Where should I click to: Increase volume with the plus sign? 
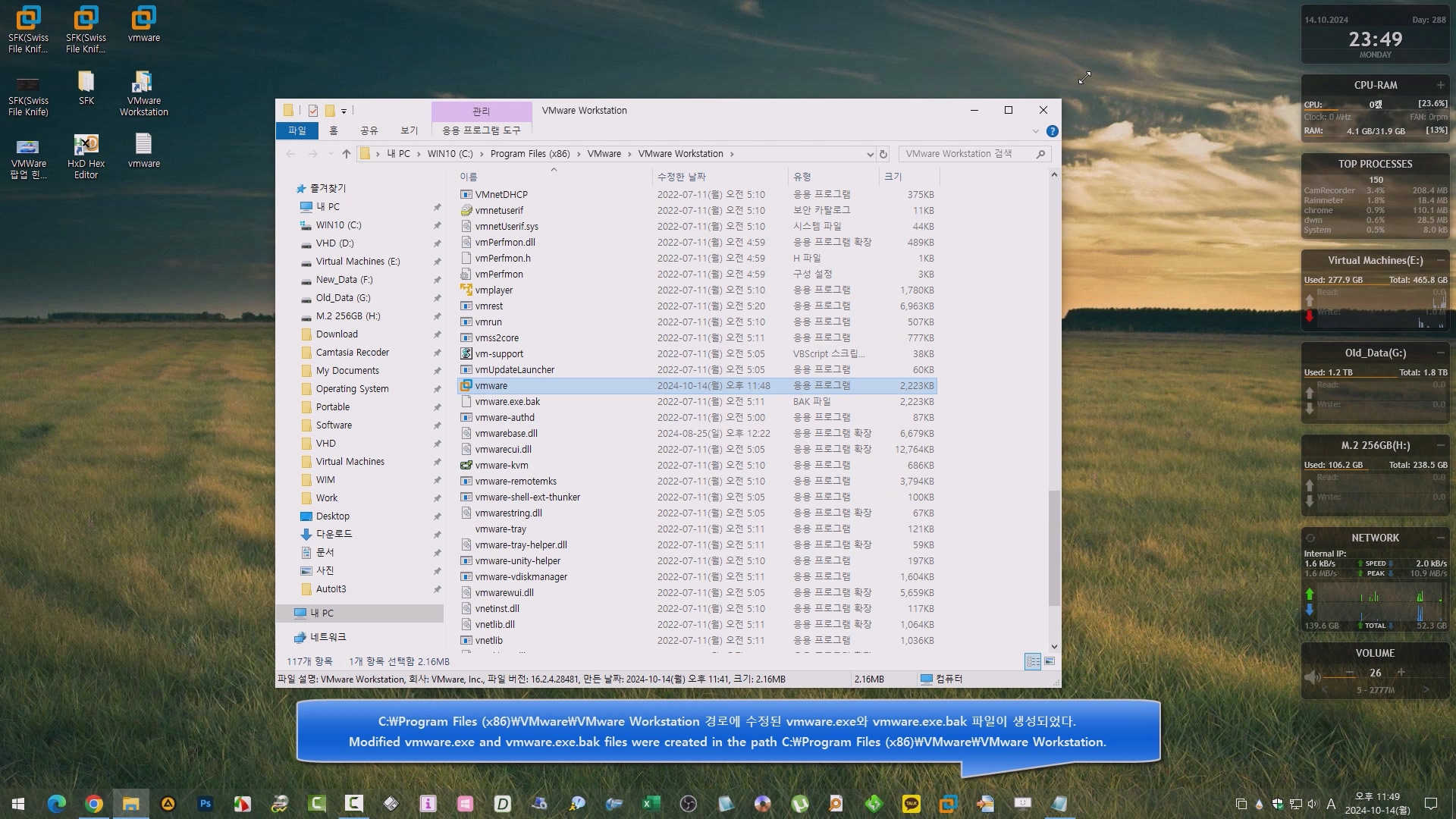point(1401,673)
